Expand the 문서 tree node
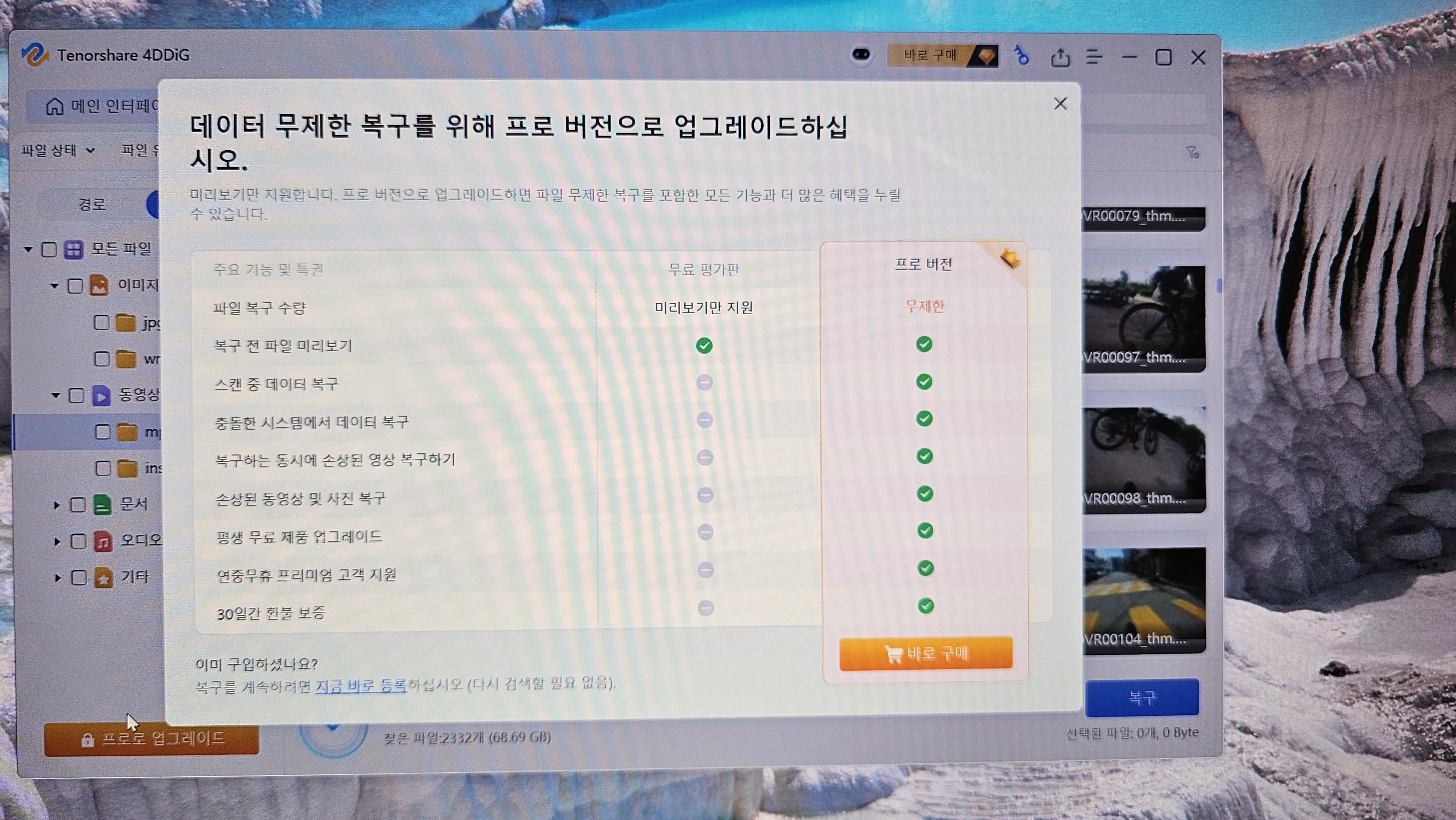The height and width of the screenshot is (820, 1456). pyautogui.click(x=56, y=505)
